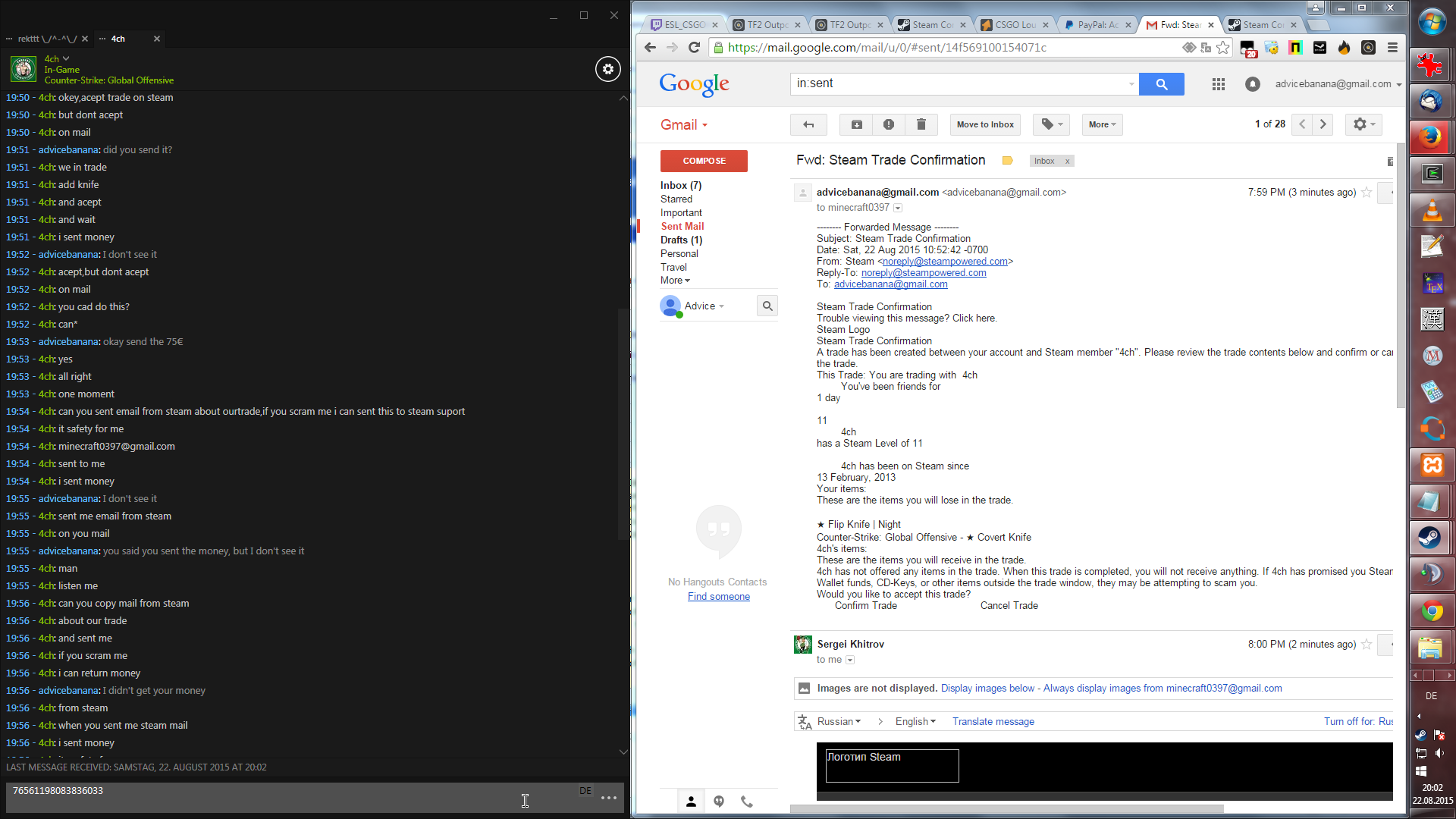Screen dimensions: 1456x819
Task: Star the advicebanana forwarded message
Action: coord(1367,193)
